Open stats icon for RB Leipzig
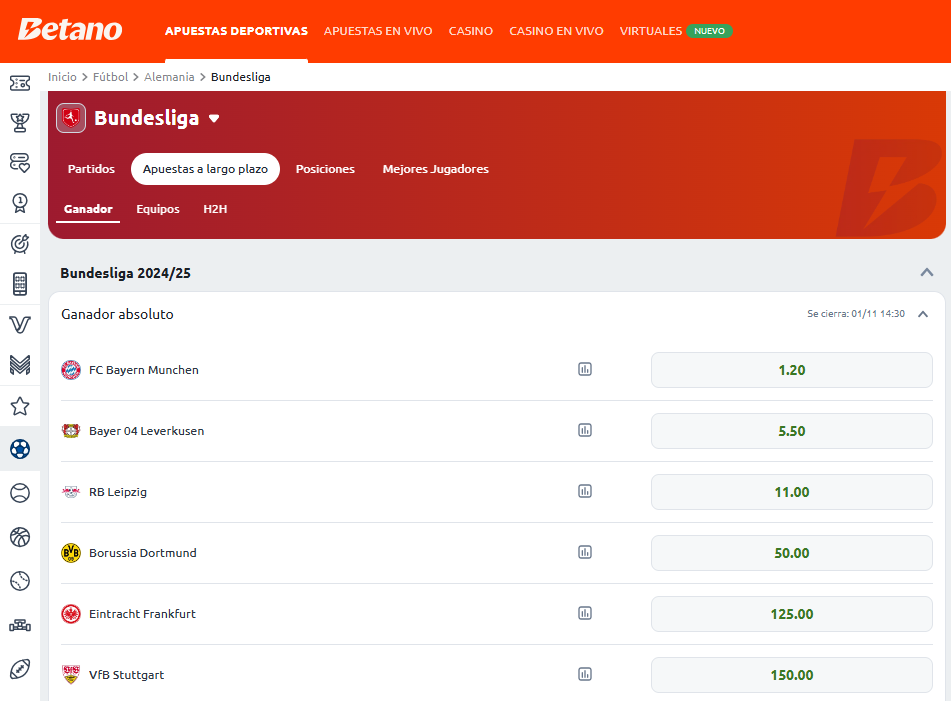 585,491
